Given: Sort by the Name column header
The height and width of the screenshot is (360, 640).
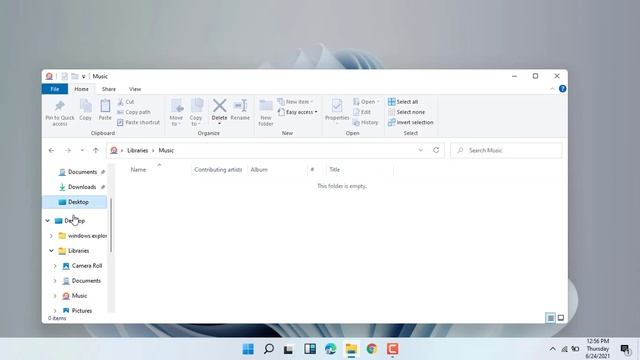Looking at the screenshot, I should (138, 169).
